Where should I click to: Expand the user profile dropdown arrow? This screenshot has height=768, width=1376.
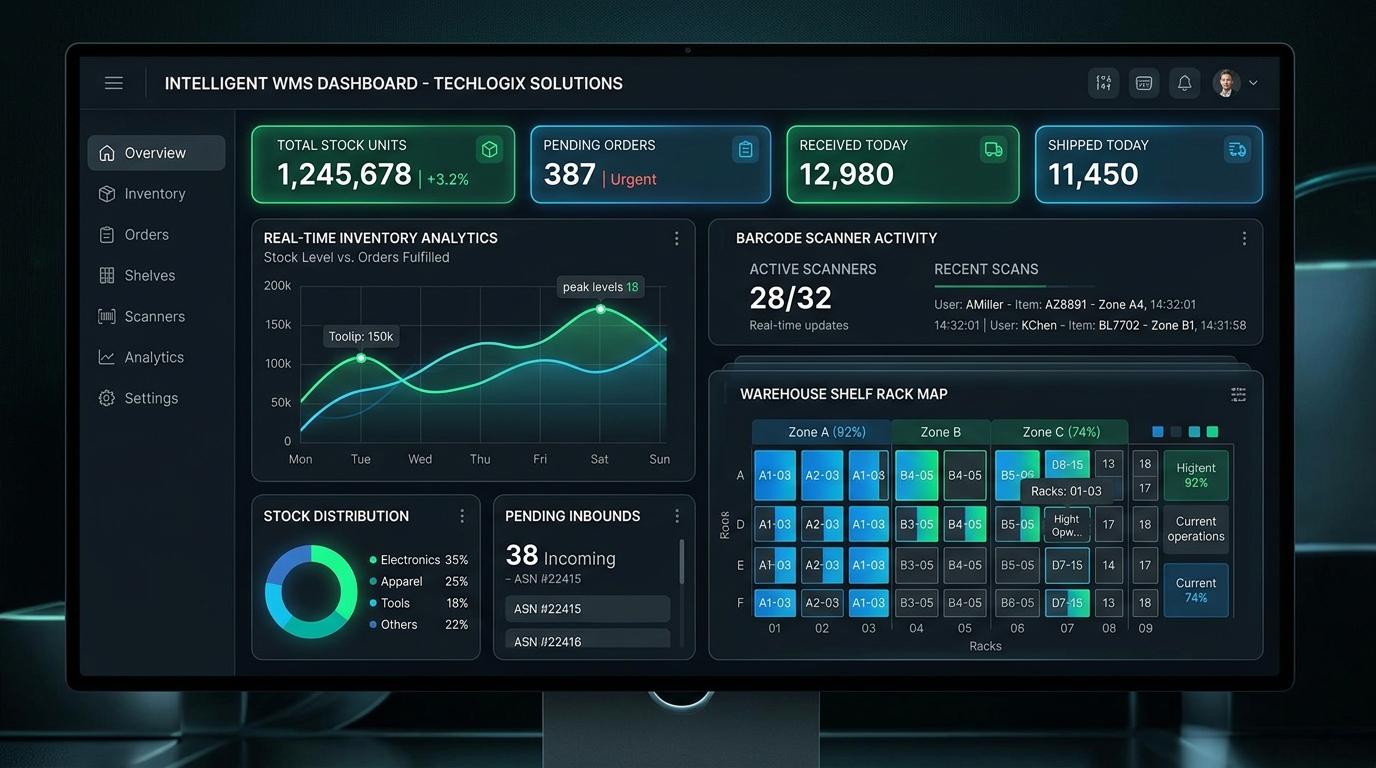pos(1253,83)
